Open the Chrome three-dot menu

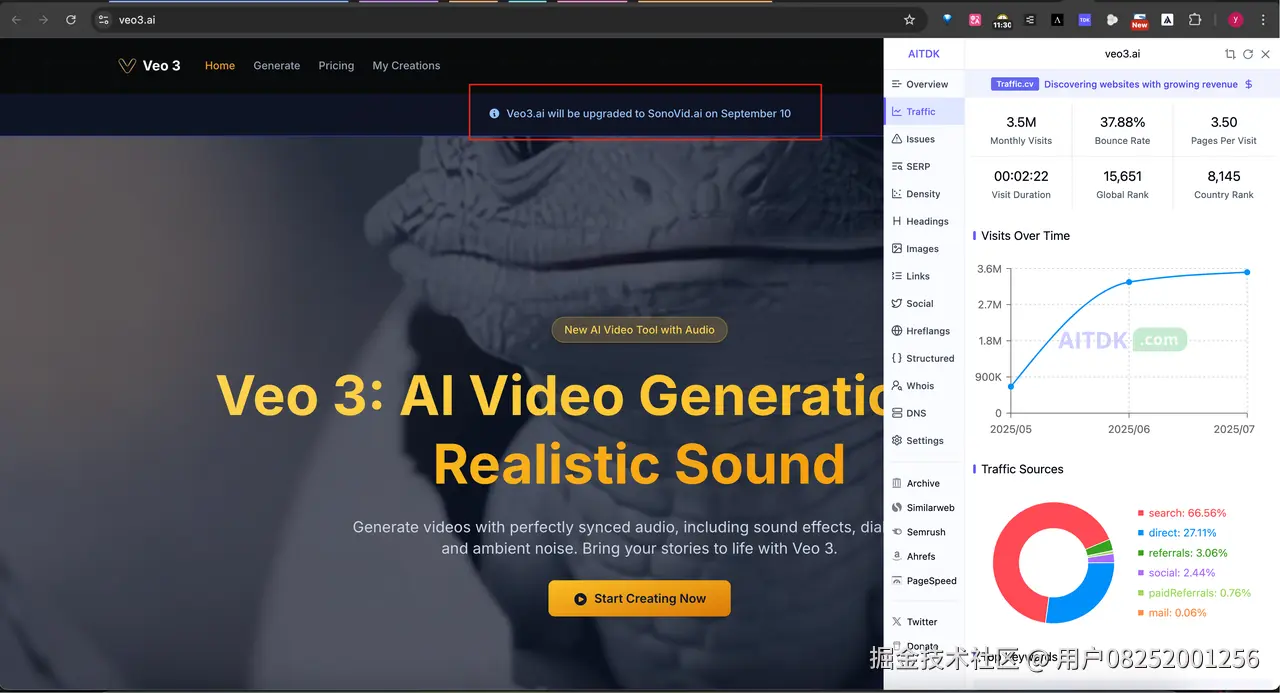point(1263,20)
